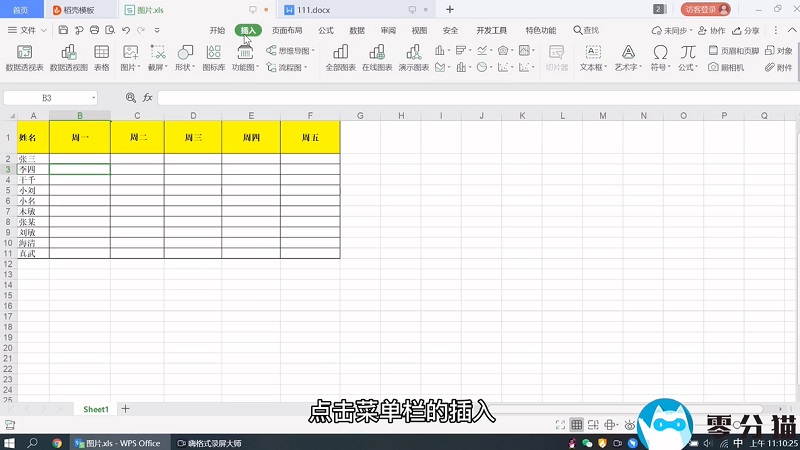Switch to the 公式 formulas tab
800x450 pixels.
[326, 31]
